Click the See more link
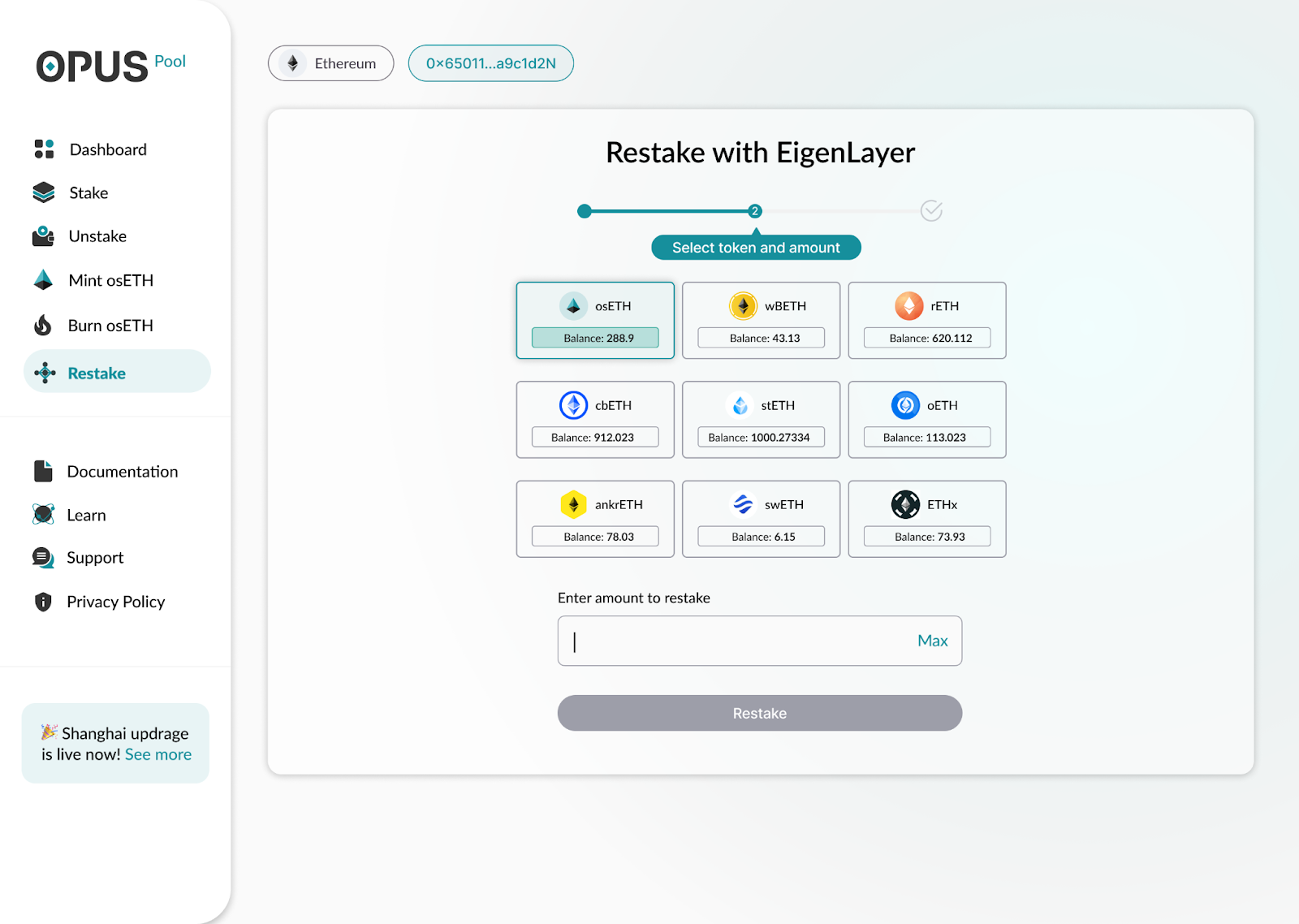Image resolution: width=1299 pixels, height=924 pixels. click(158, 753)
